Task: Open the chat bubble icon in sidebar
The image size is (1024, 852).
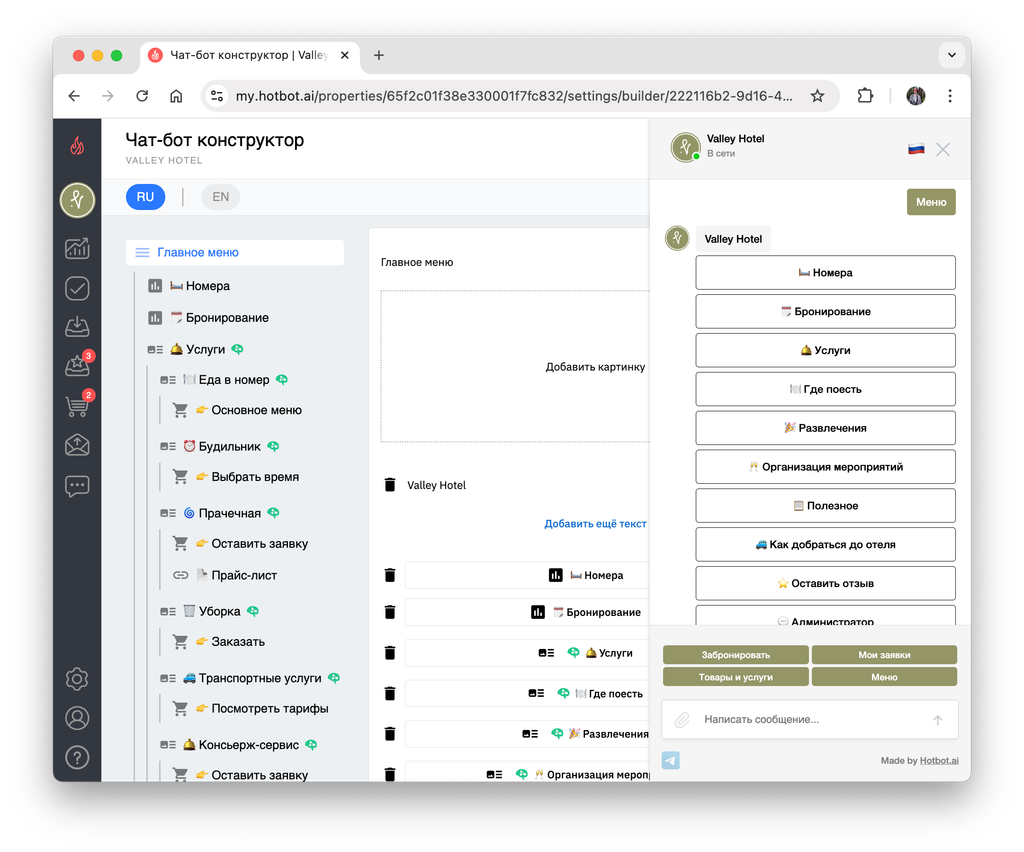Action: (x=77, y=486)
